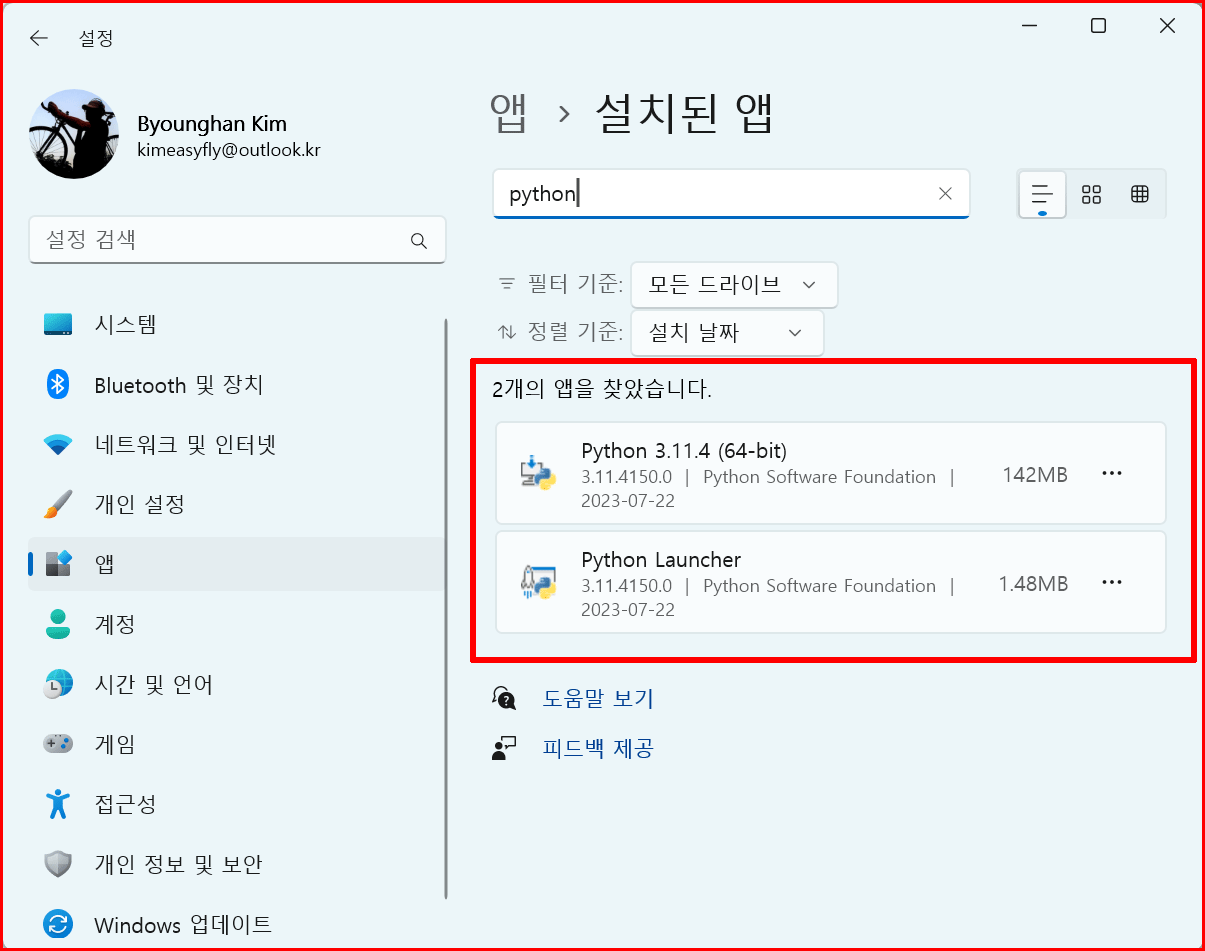This screenshot has width=1205, height=951.
Task: Expand the 설치 날짜 sort dropdown
Action: (x=727, y=333)
